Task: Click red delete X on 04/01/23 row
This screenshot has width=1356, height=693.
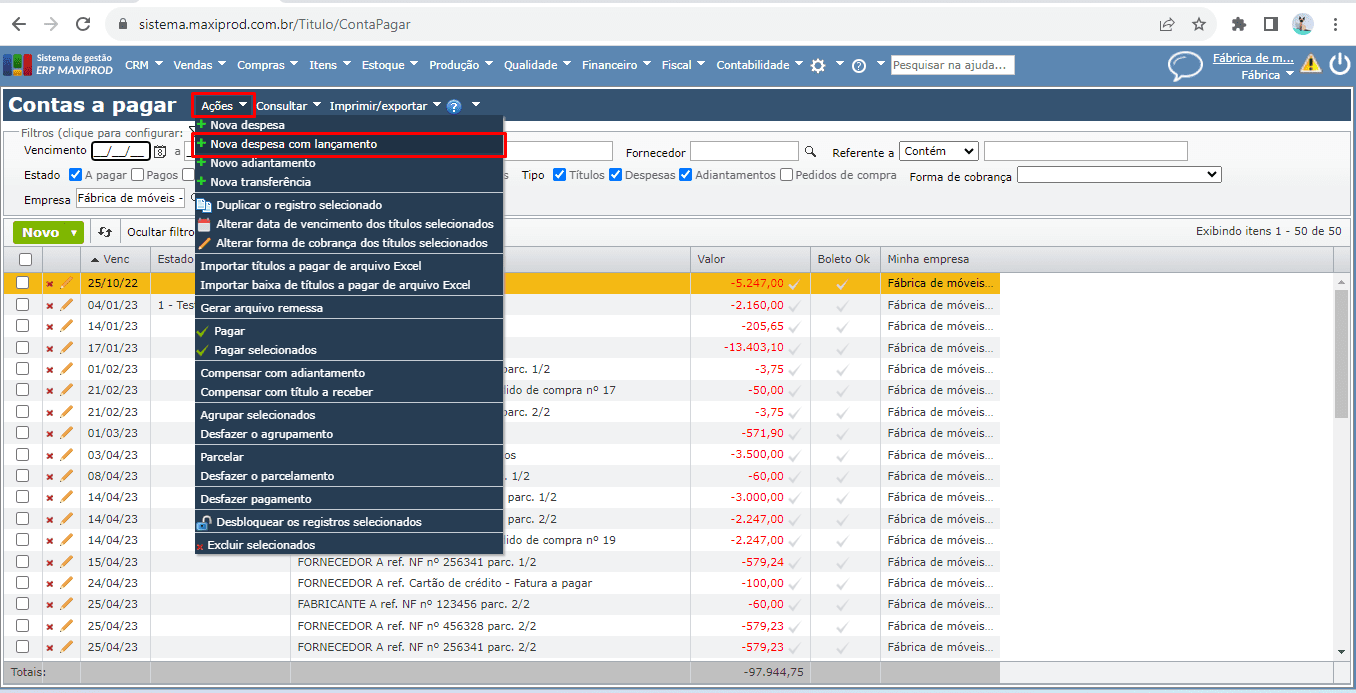Action: click(49, 305)
